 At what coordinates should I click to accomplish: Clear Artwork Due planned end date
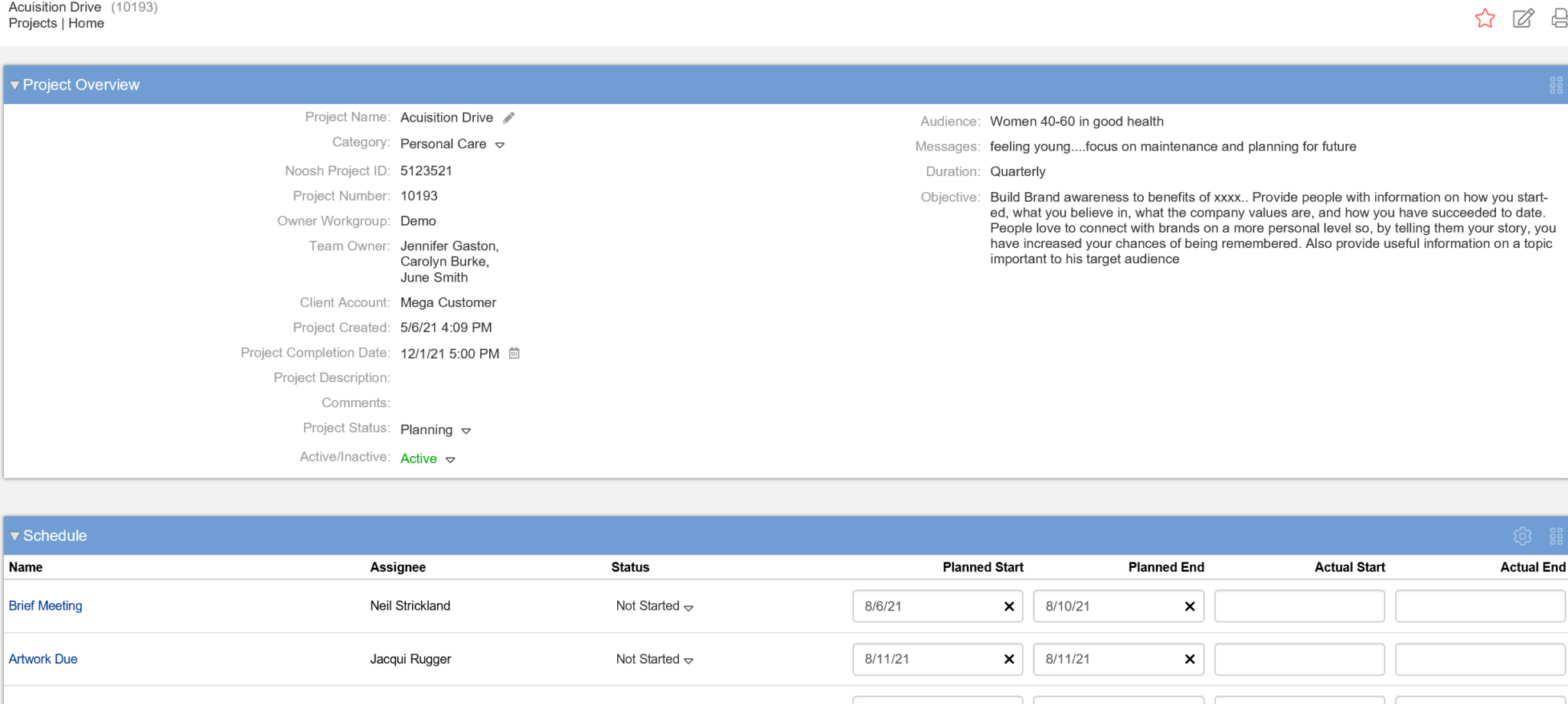point(1190,660)
